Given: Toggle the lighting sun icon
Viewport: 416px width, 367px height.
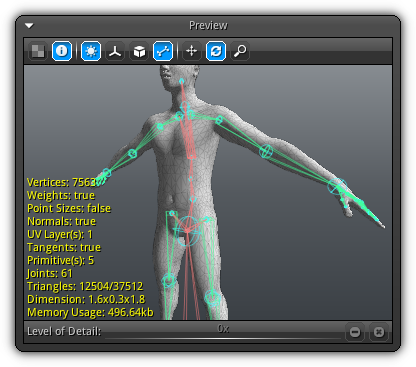Looking at the screenshot, I should click(x=91, y=51).
